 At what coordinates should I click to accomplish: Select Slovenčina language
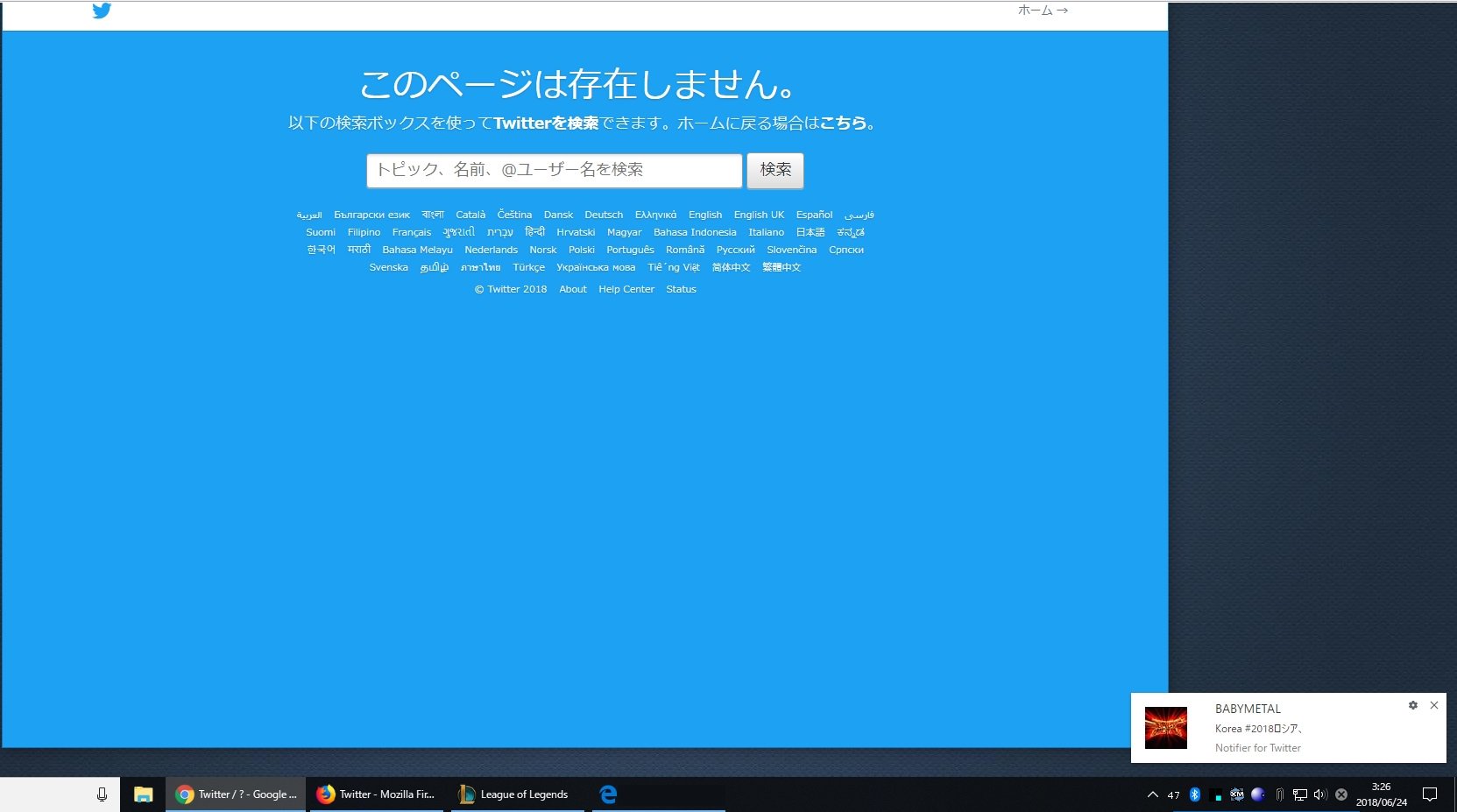[791, 250]
